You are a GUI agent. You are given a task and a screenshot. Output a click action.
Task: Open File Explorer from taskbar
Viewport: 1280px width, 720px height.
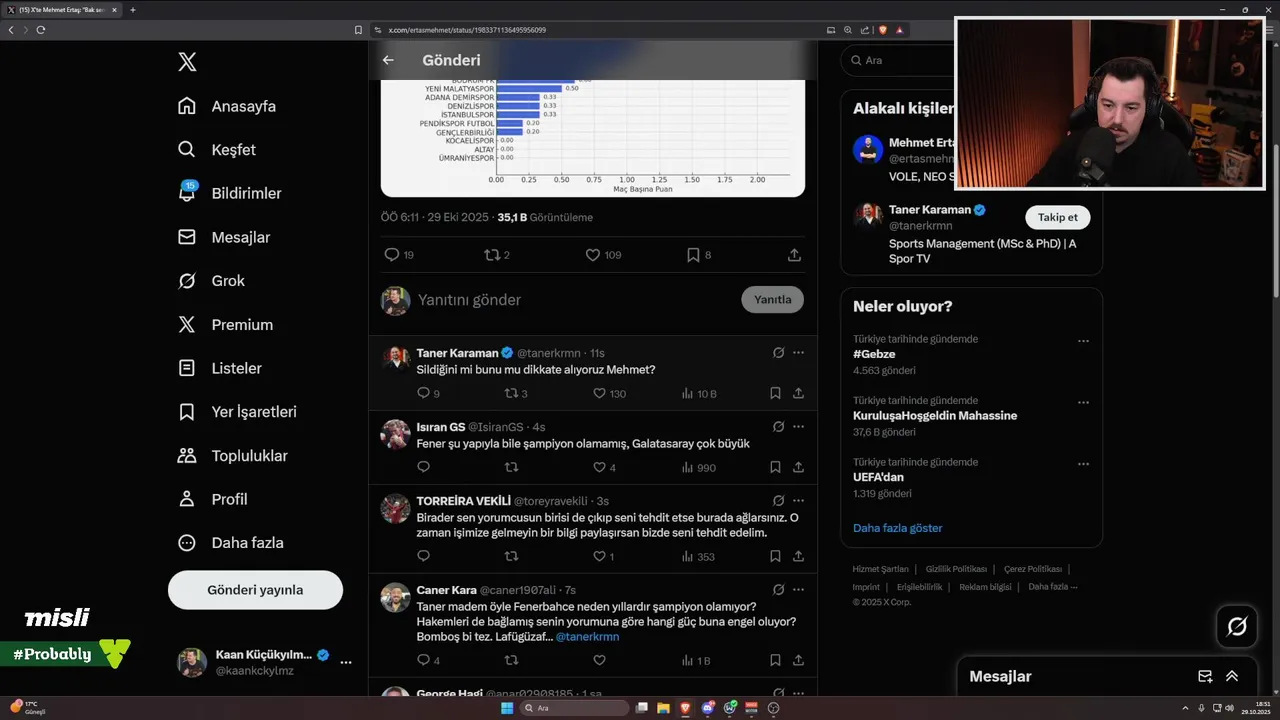(x=664, y=708)
